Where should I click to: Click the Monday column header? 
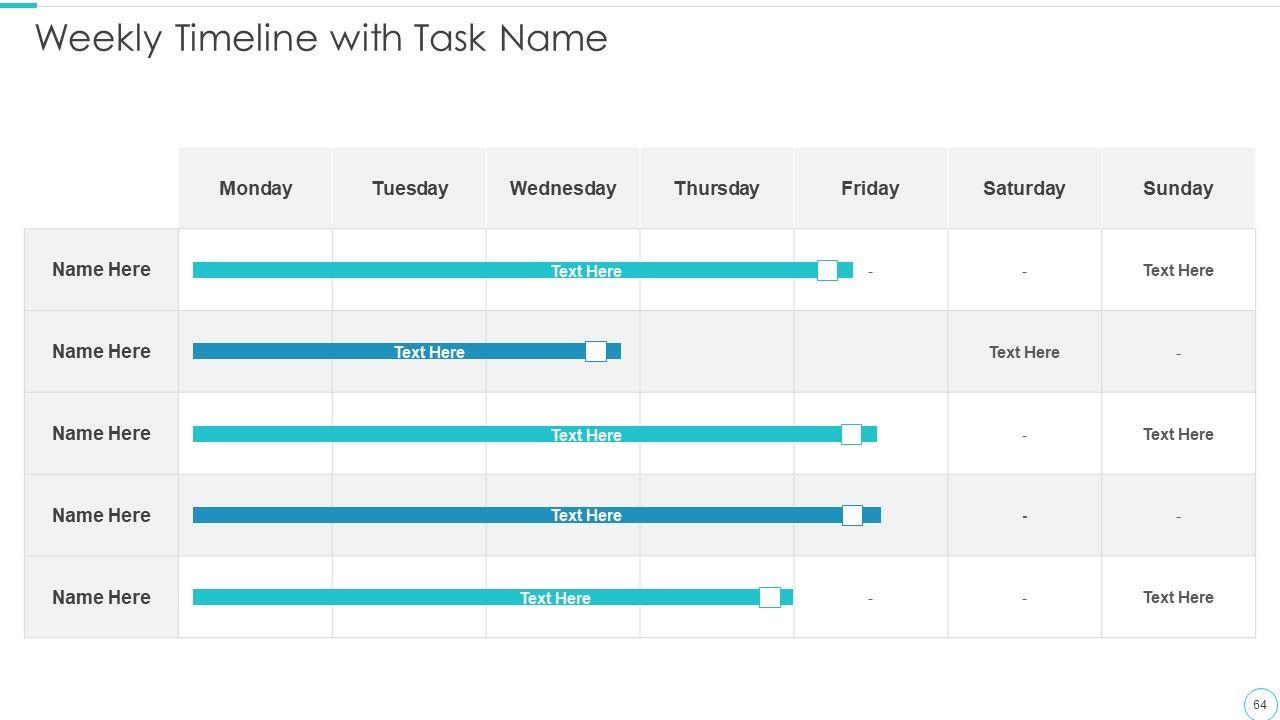click(255, 188)
